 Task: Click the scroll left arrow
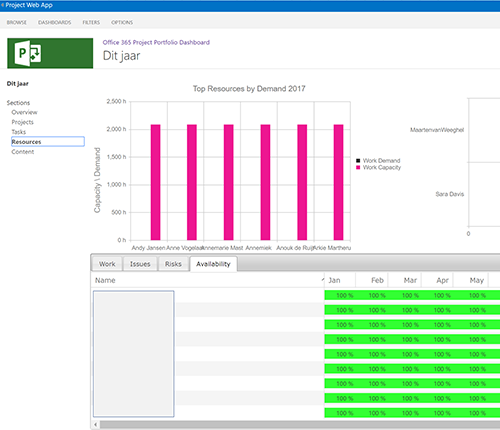[96, 425]
